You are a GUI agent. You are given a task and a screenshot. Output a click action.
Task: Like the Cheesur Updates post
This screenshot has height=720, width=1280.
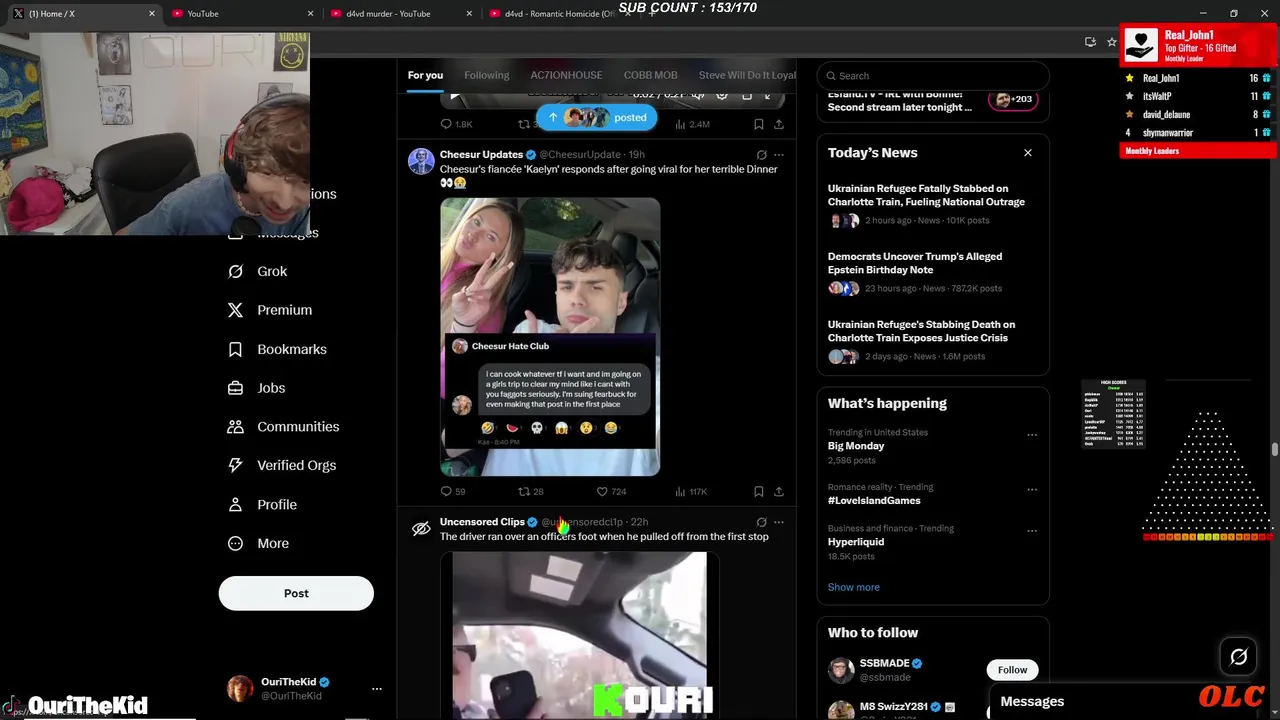pos(611,491)
